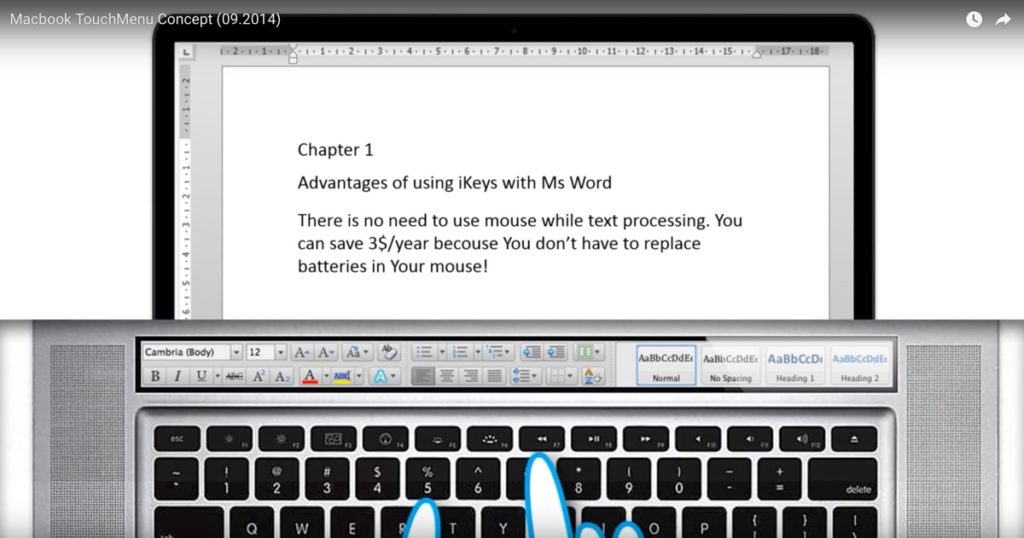This screenshot has height=538, width=1024.
Task: Open the font size dropdown arrow
Action: [280, 353]
